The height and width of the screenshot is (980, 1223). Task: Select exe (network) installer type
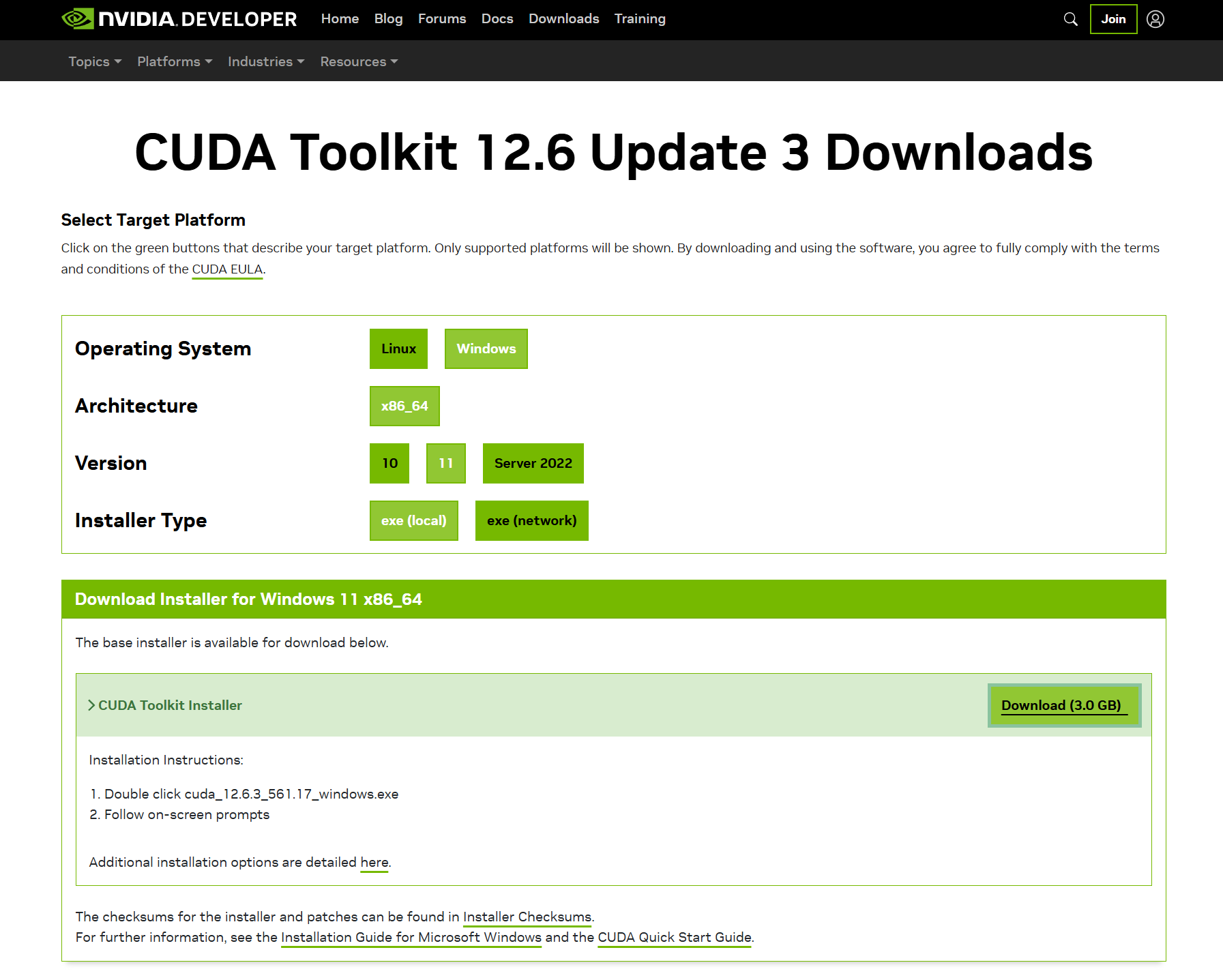[x=532, y=520]
